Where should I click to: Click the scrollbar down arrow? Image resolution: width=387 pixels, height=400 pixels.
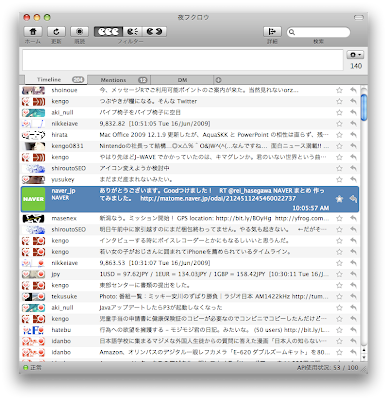(364, 357)
